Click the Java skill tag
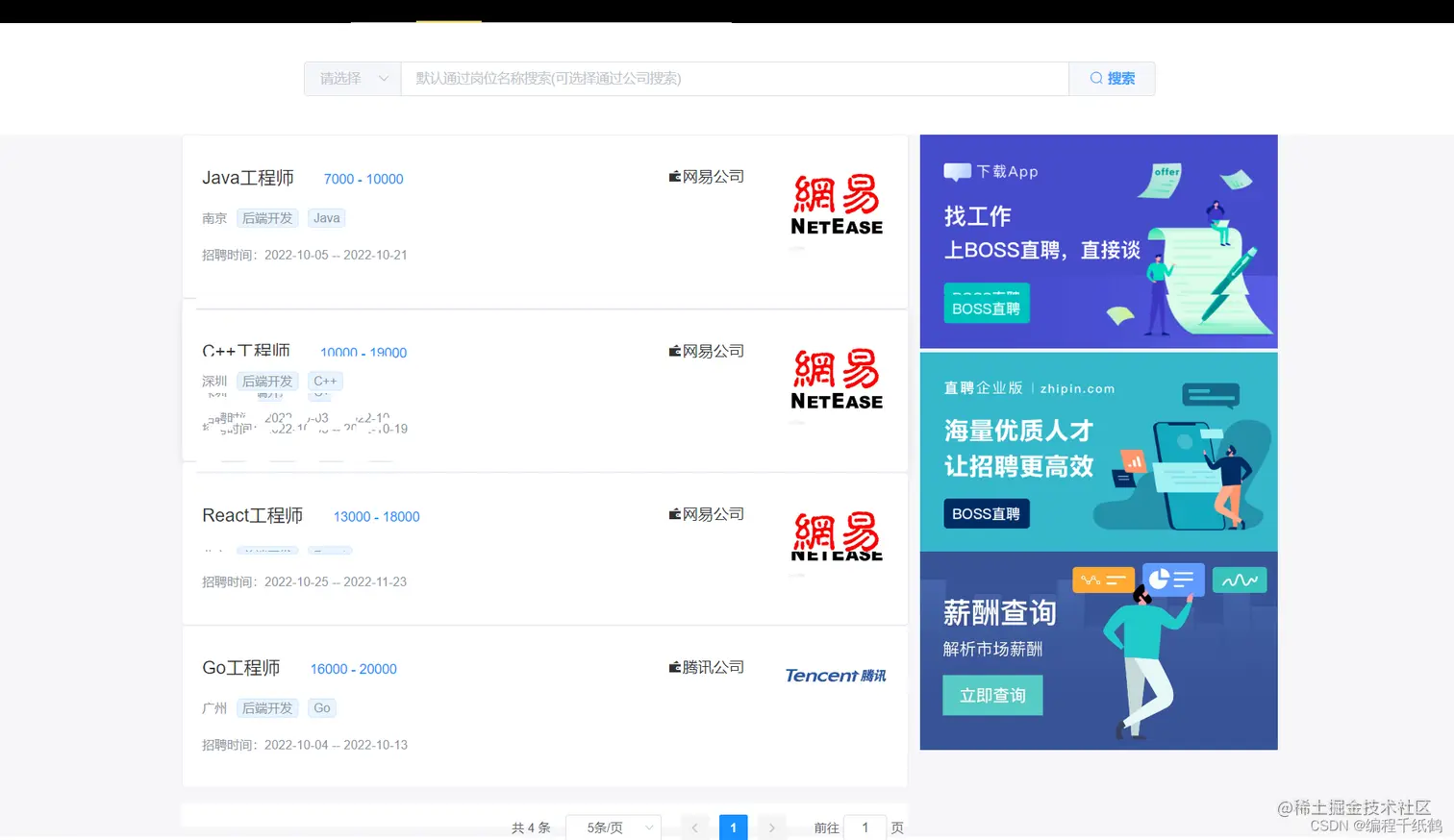This screenshot has height=840, width=1454. tap(327, 218)
